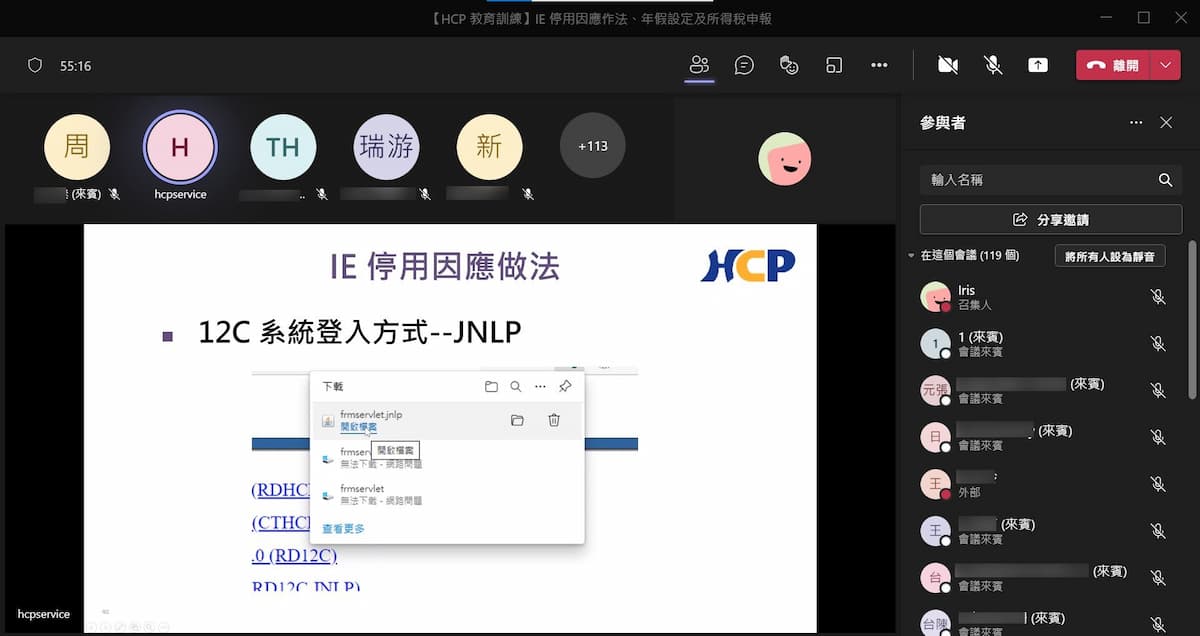This screenshot has height=636, width=1200.
Task: Open the rooms icon in toolbar
Action: pyautogui.click(x=834, y=65)
